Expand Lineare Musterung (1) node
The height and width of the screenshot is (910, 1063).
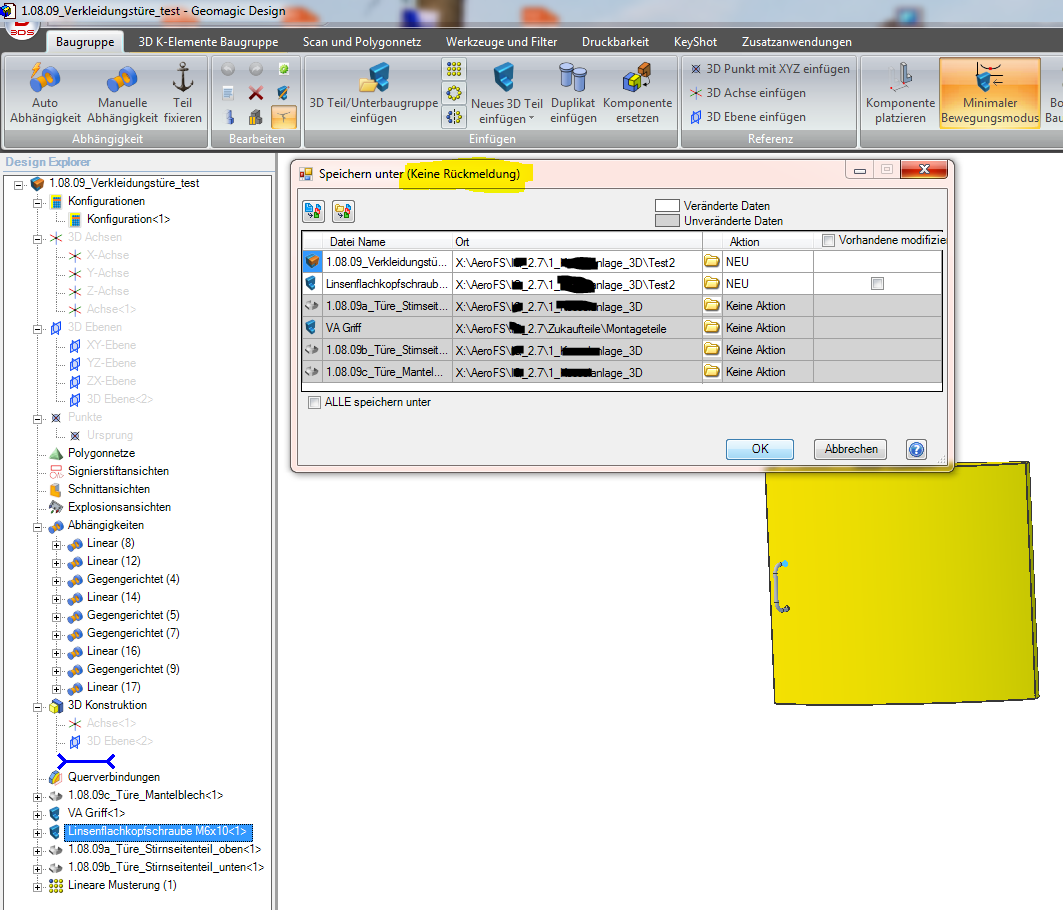(x=38, y=886)
